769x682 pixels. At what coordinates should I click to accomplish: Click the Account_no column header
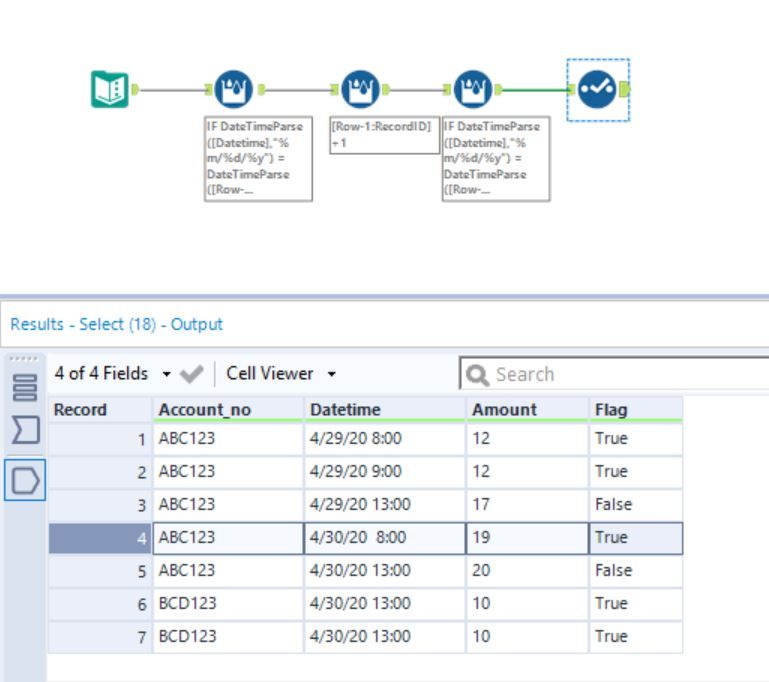tap(228, 409)
